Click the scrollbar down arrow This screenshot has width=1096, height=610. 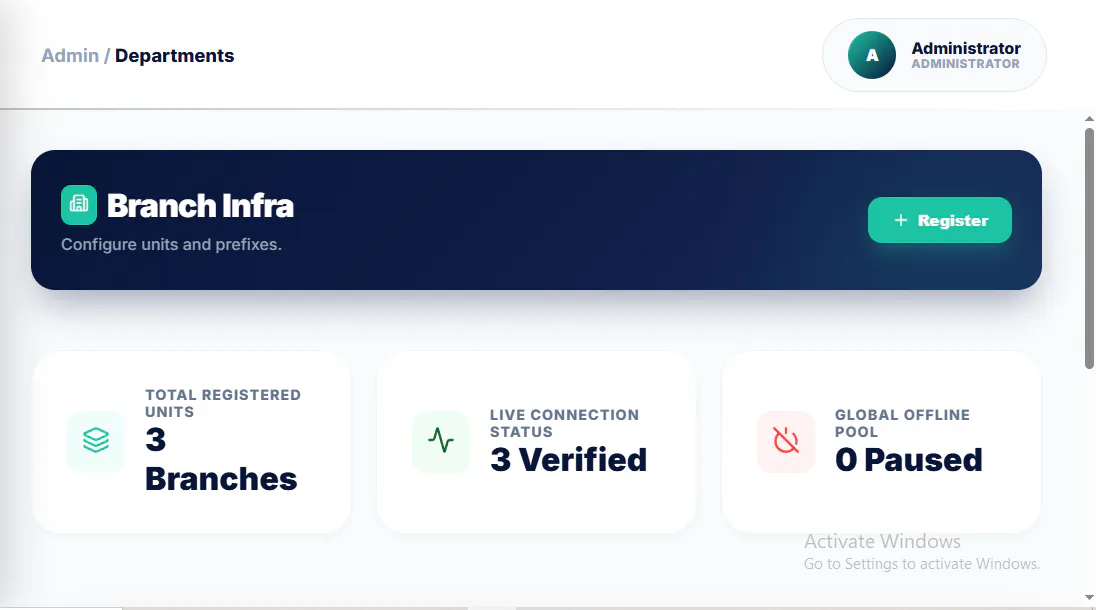pos(1089,597)
